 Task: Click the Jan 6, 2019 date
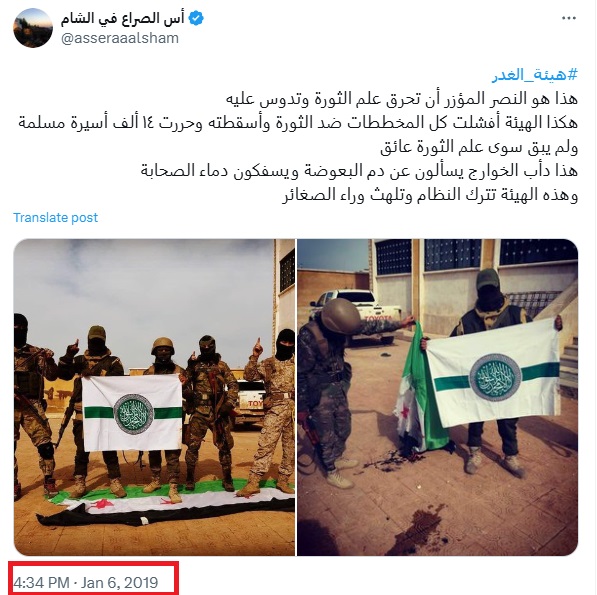point(119,582)
